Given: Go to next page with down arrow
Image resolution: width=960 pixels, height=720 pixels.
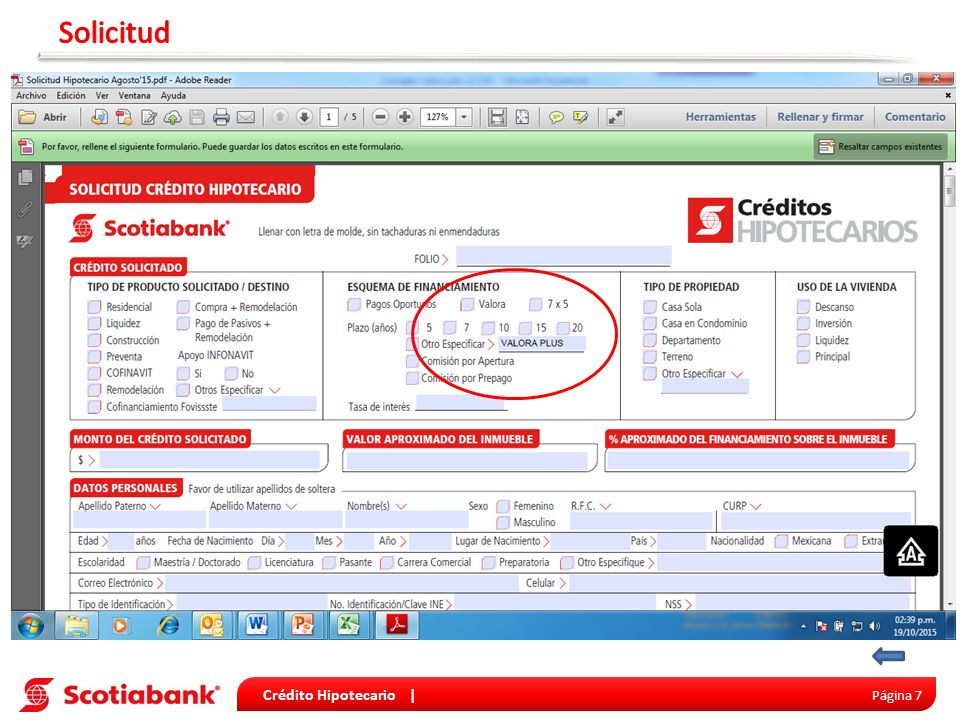Looking at the screenshot, I should (x=304, y=116).
